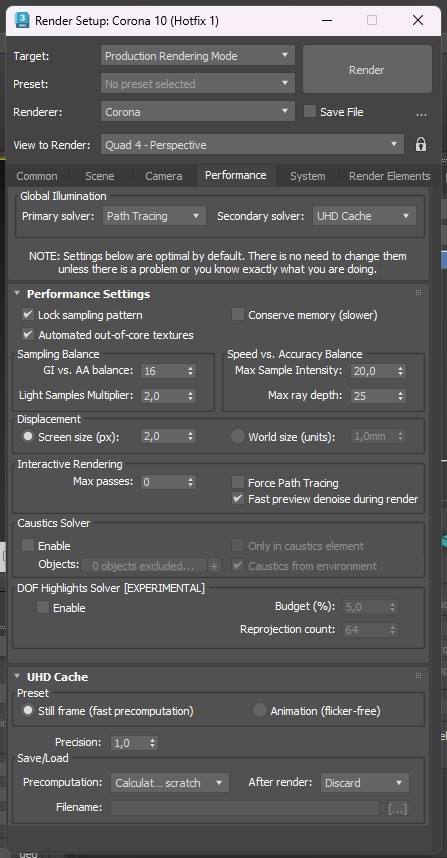Click the GI vs. AA balance value field
Screen dimensions: 447x858
[x=163, y=371]
